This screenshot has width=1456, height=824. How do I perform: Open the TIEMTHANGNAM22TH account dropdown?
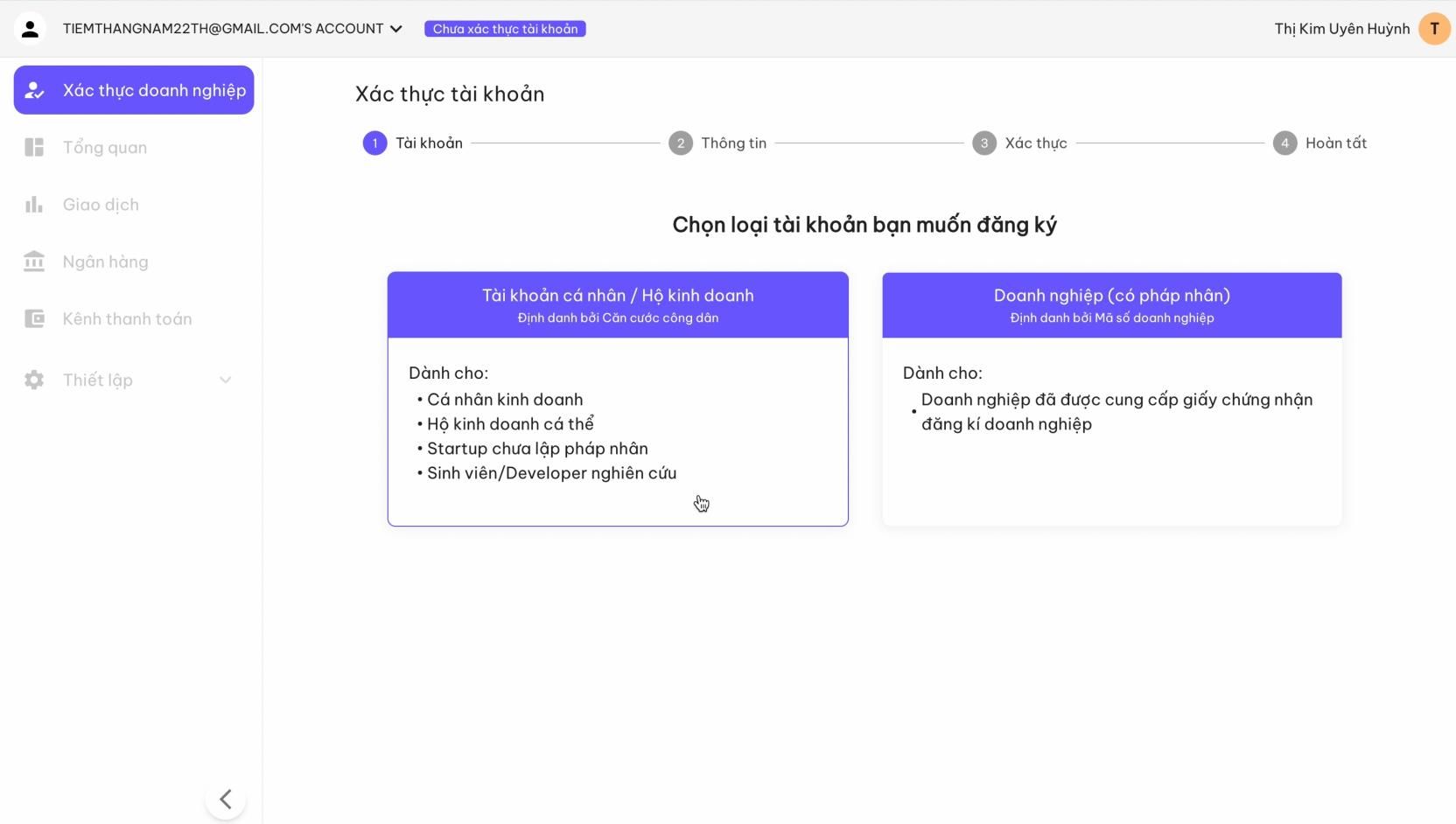point(232,29)
